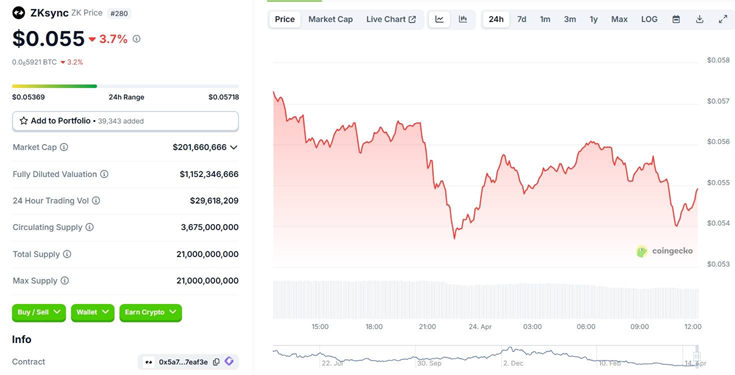Open the Live Chart tab
Viewport: 735px width, 375px height.
coord(391,19)
